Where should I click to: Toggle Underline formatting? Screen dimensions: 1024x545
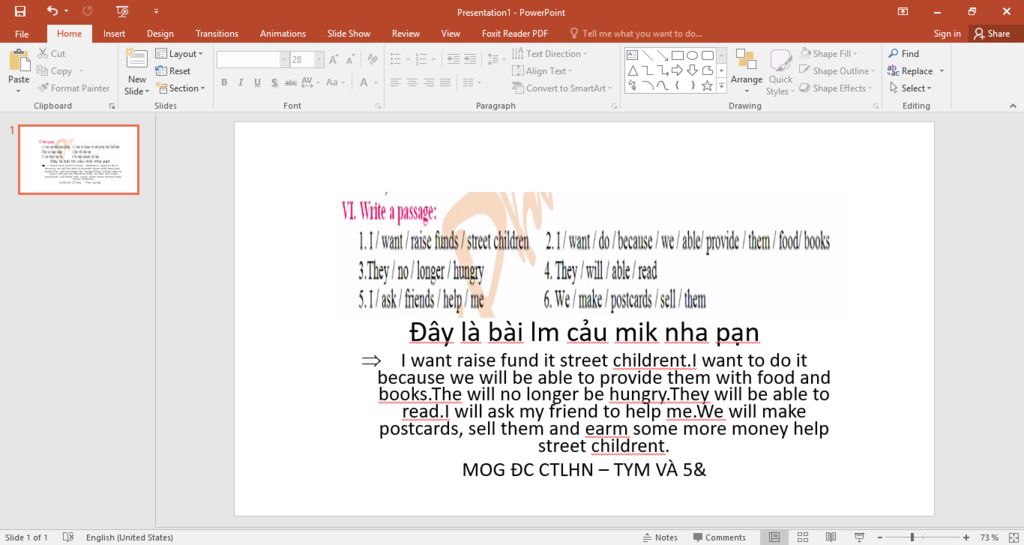257,82
